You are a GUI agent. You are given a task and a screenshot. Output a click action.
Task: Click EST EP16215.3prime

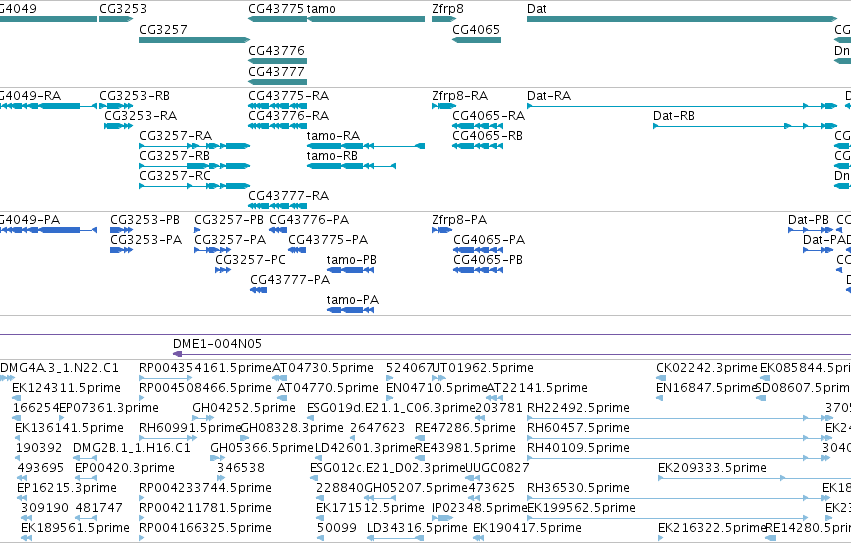click(x=67, y=488)
